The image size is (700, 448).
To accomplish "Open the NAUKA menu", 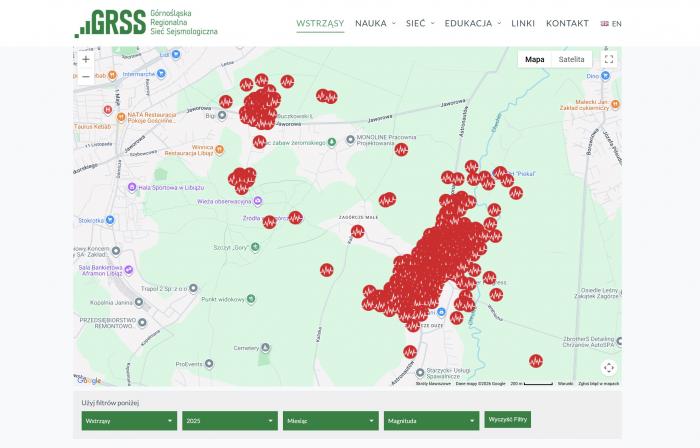I will [x=375, y=23].
